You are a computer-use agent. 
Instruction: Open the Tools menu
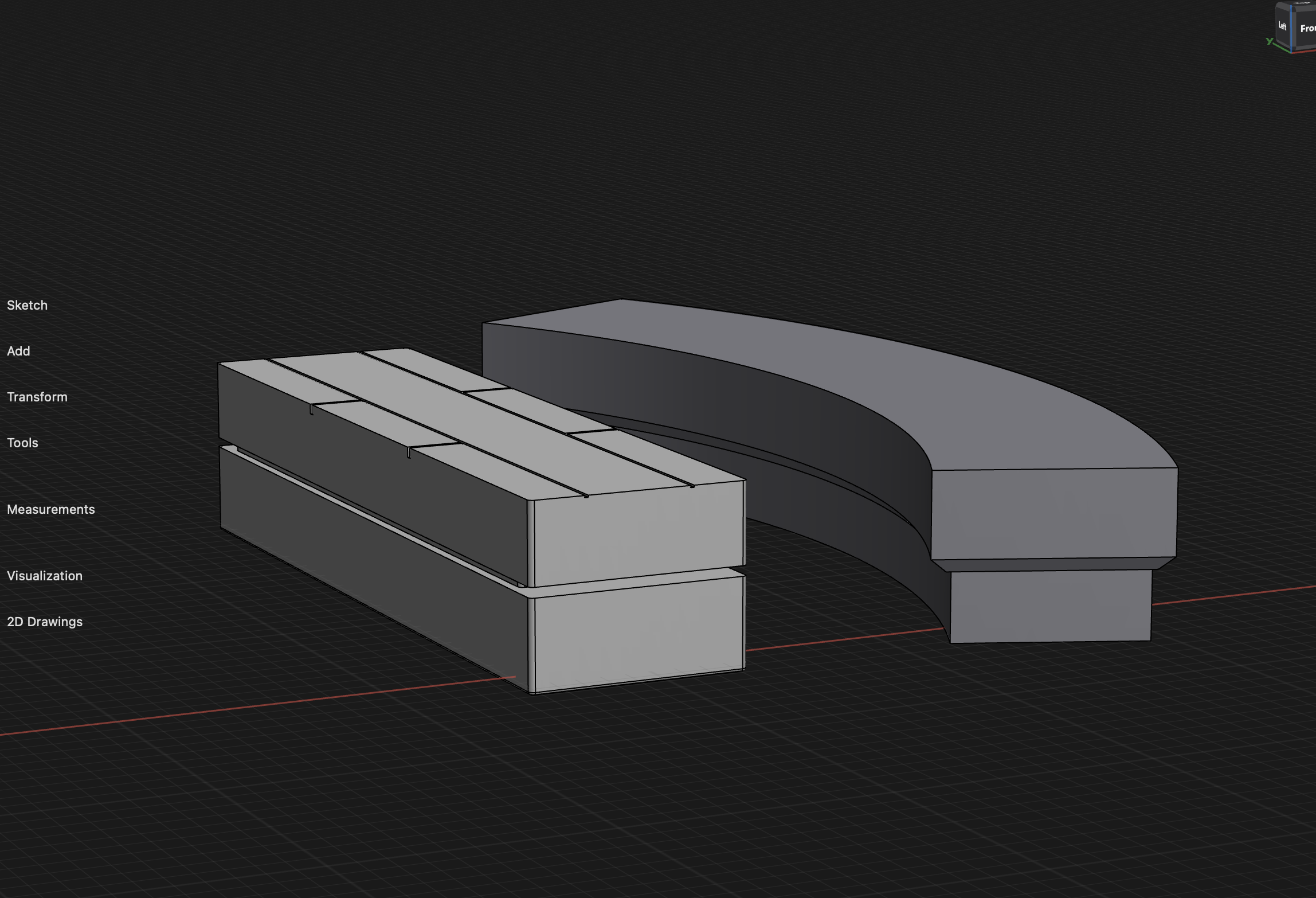[x=22, y=443]
